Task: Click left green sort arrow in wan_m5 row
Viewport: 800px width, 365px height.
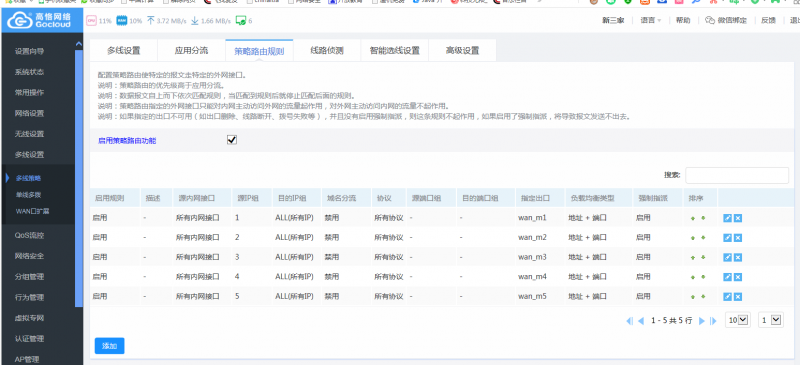Action: tap(693, 297)
